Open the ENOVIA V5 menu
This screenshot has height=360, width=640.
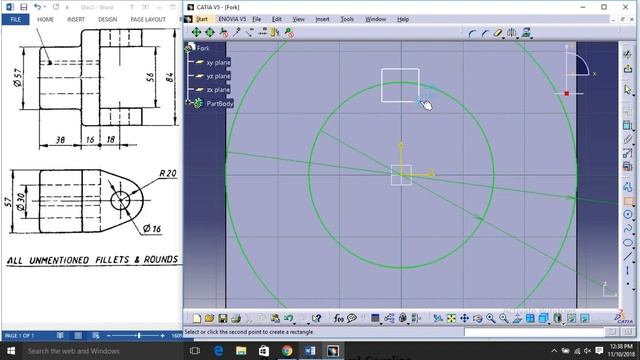(232, 19)
